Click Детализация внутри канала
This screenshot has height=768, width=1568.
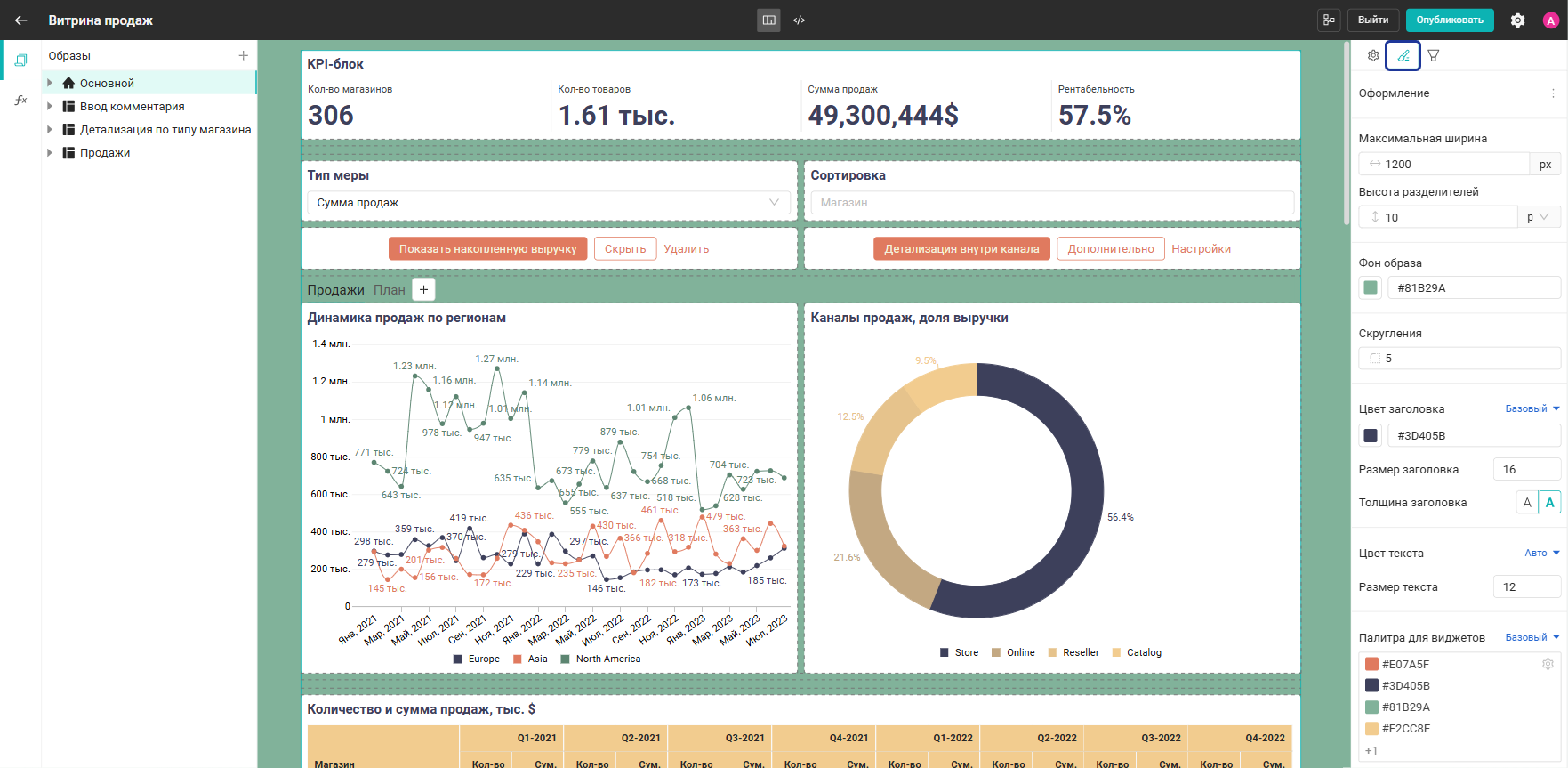pos(961,249)
